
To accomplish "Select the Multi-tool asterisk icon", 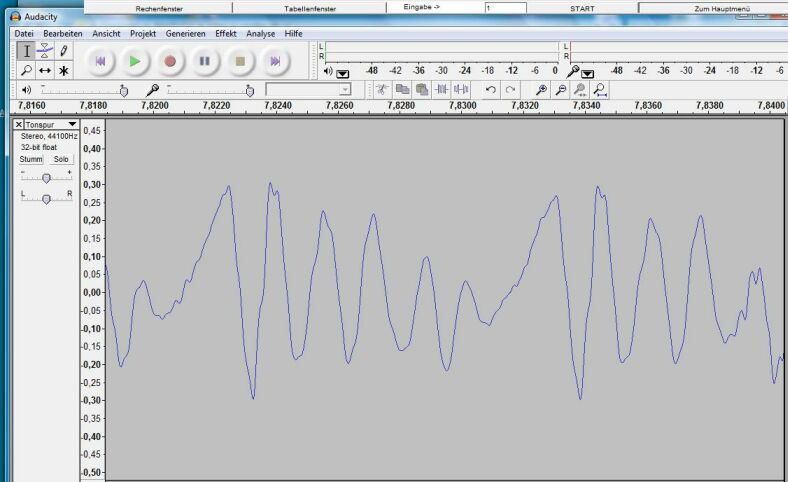I will point(64,71).
